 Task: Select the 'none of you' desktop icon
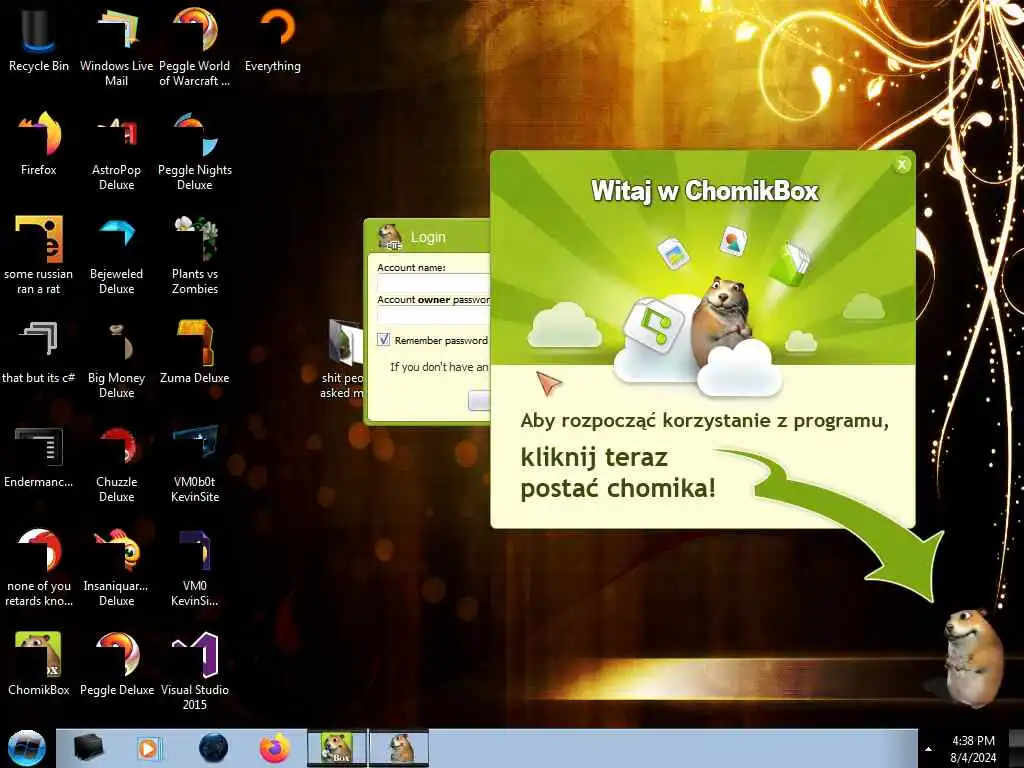click(39, 567)
